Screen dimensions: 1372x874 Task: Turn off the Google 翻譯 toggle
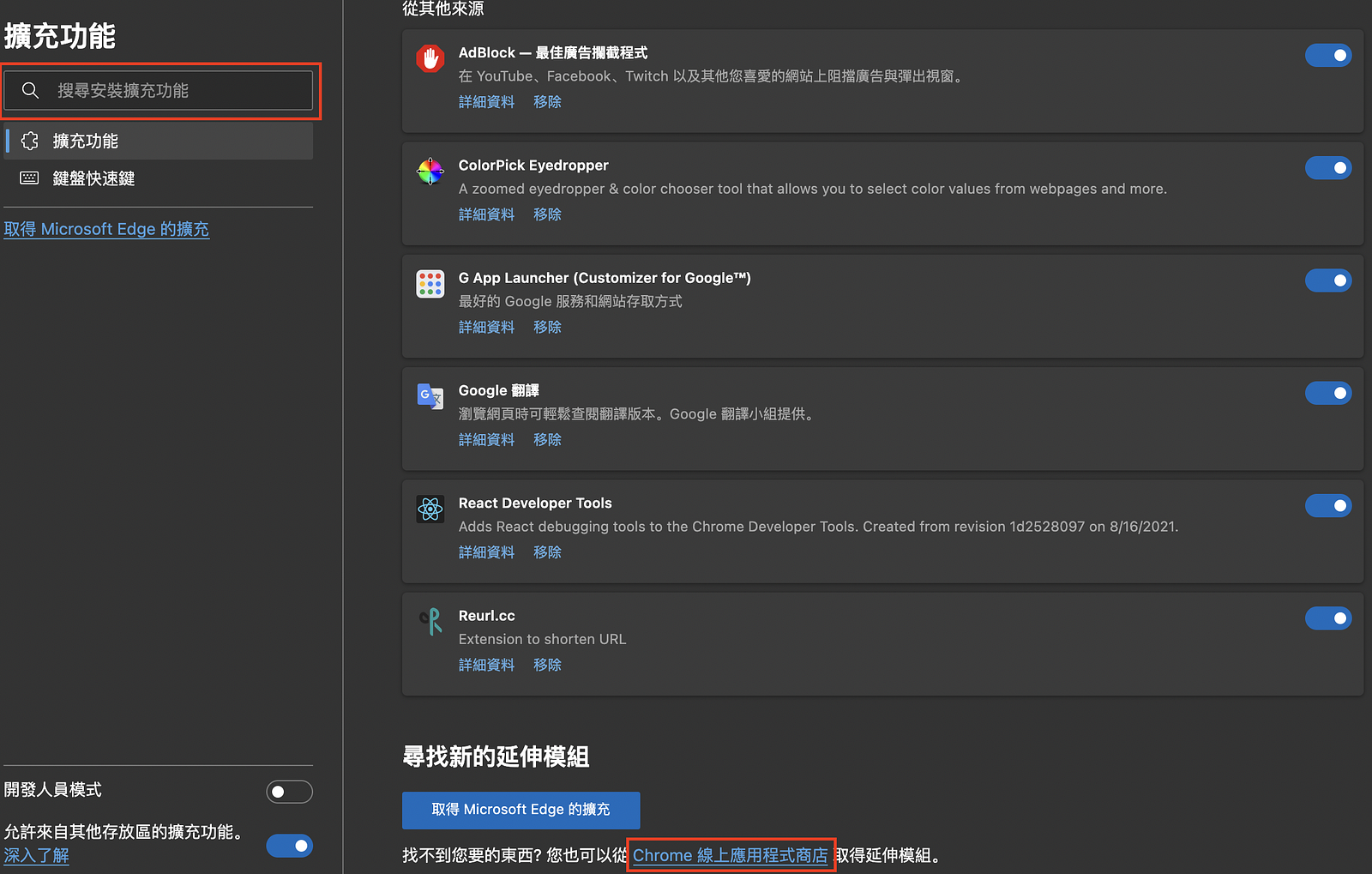1328,393
